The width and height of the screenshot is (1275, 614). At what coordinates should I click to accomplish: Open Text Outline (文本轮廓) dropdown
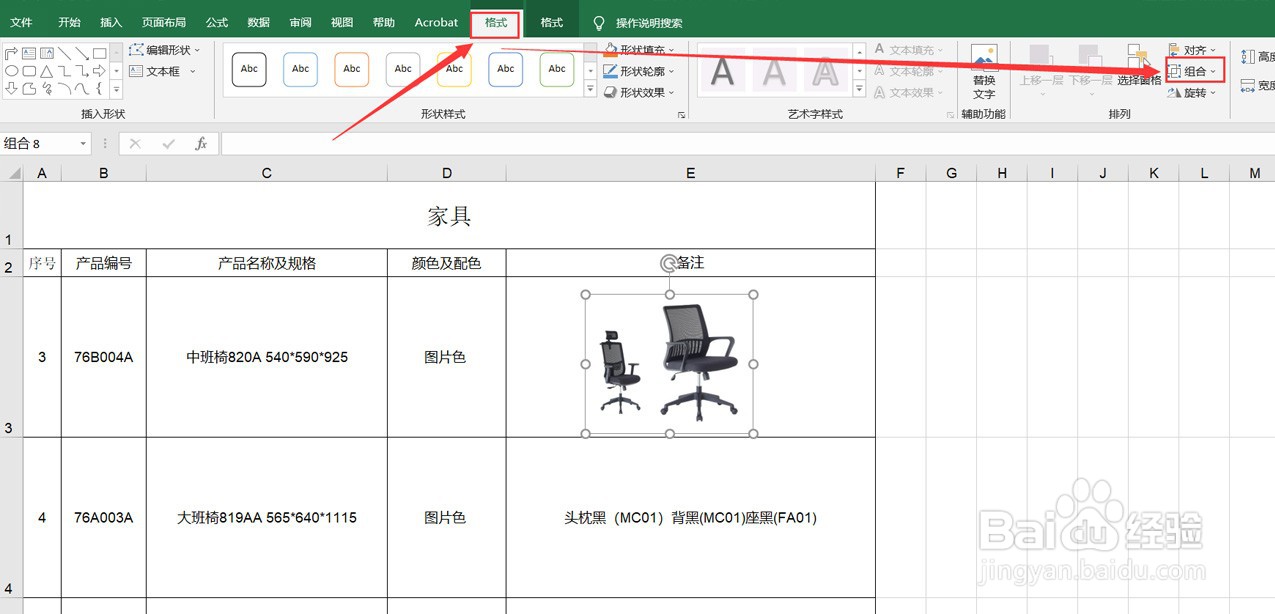[908, 71]
